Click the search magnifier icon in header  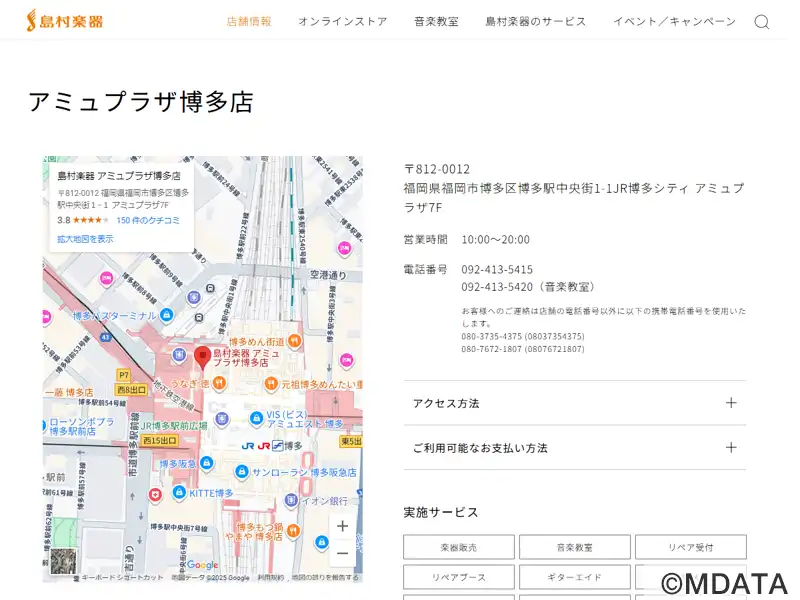761,22
